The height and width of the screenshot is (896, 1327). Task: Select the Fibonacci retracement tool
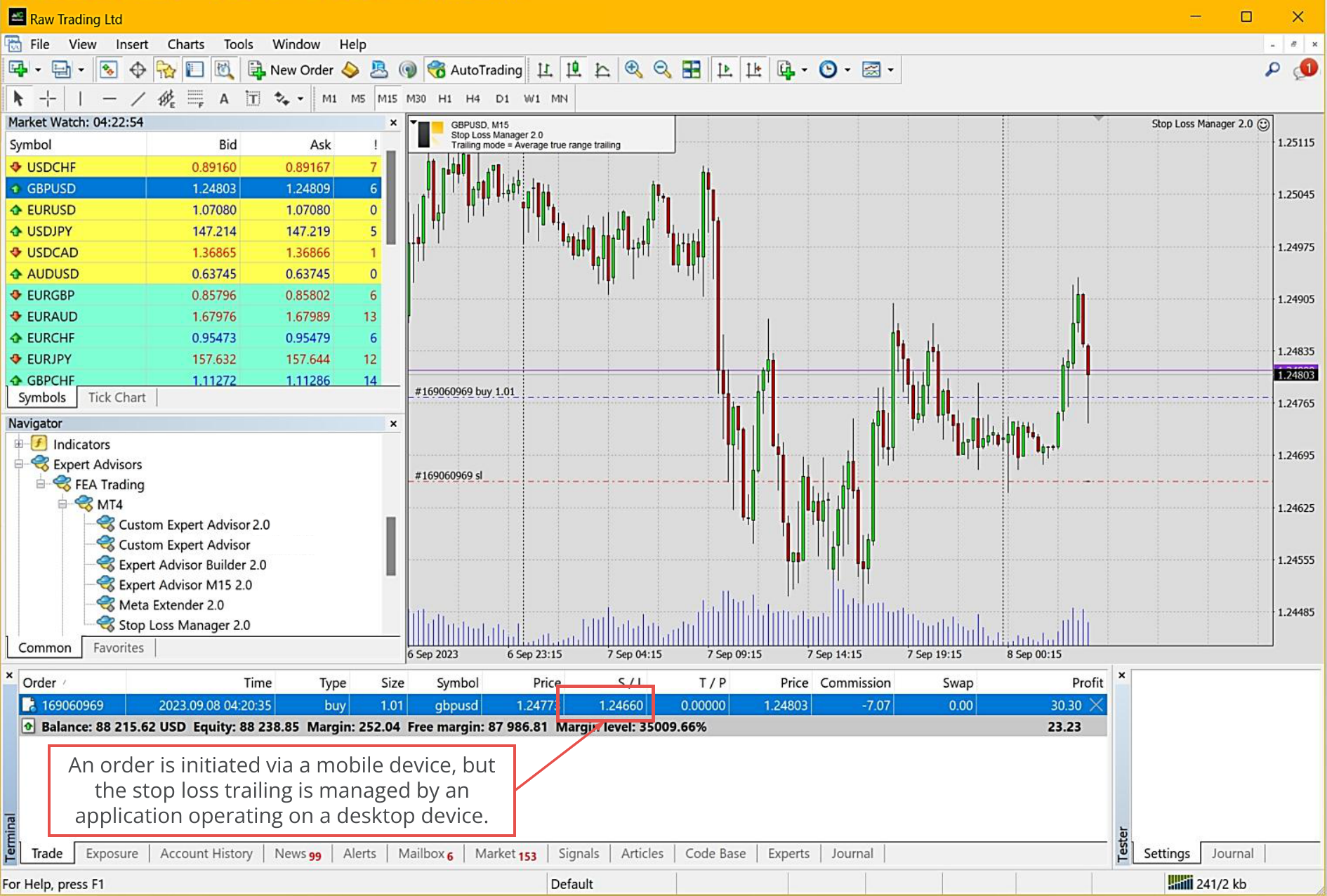pyautogui.click(x=195, y=98)
